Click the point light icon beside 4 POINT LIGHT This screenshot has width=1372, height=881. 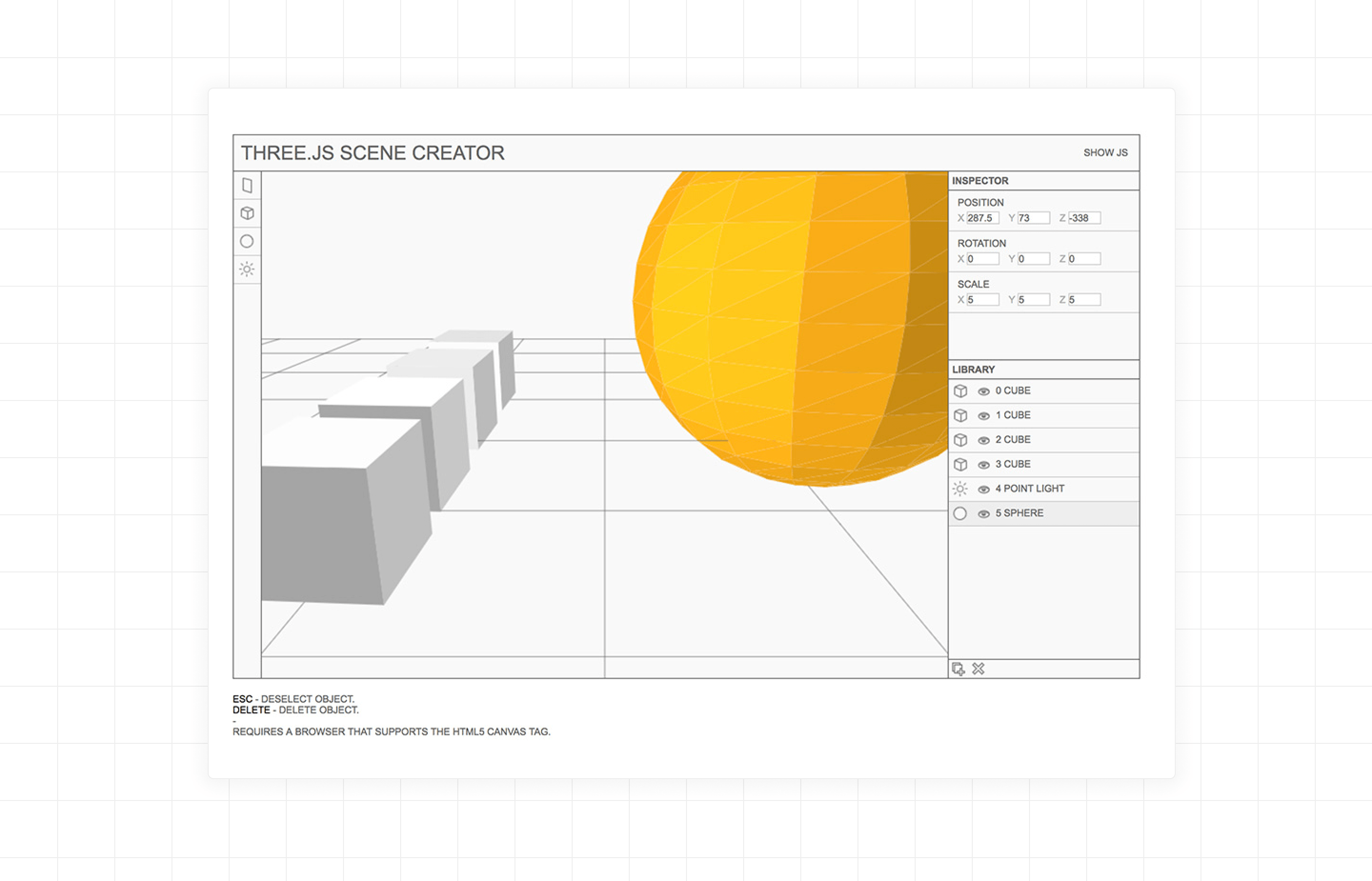click(x=960, y=489)
